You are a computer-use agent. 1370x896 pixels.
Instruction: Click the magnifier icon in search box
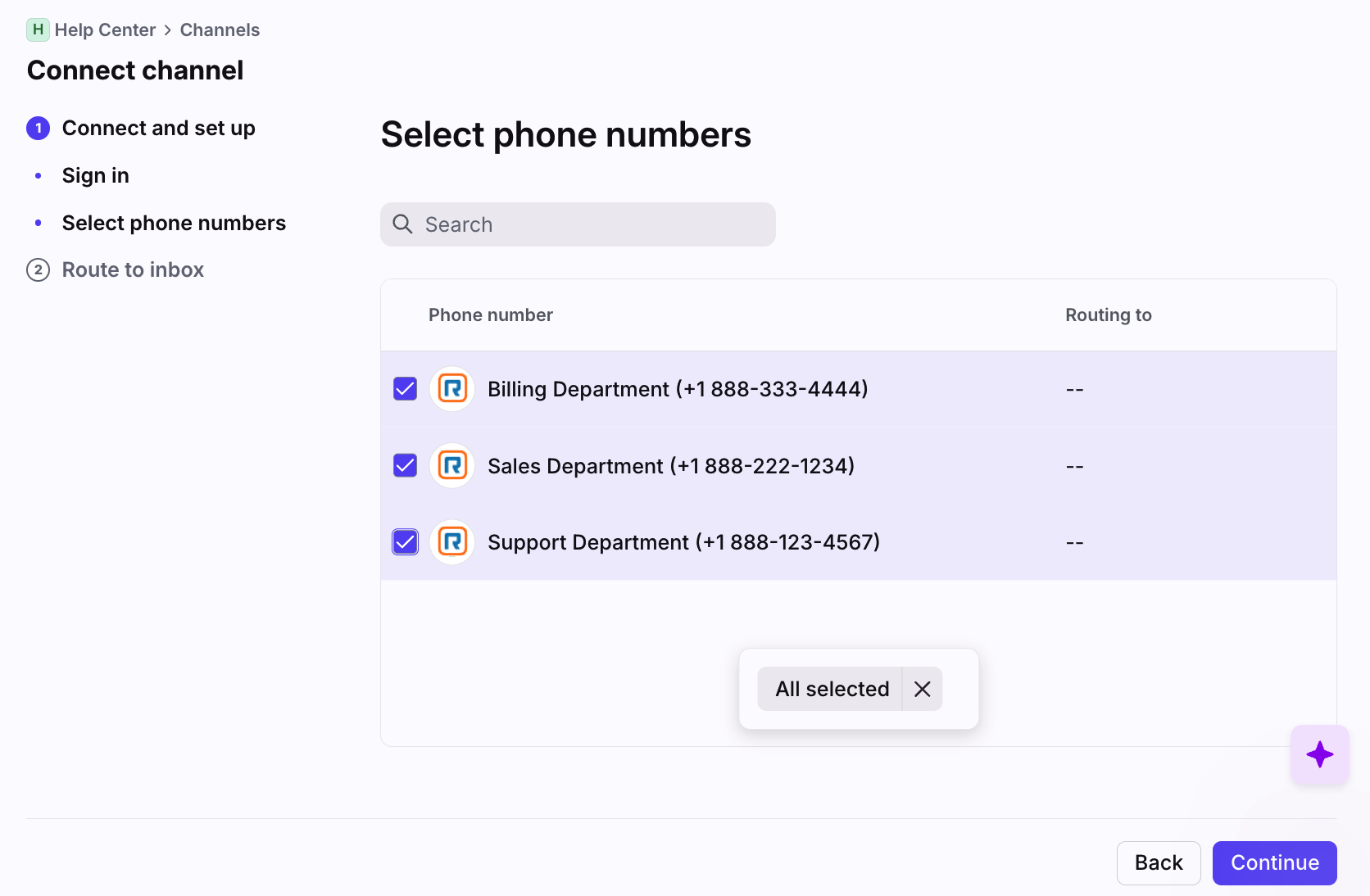(x=402, y=224)
